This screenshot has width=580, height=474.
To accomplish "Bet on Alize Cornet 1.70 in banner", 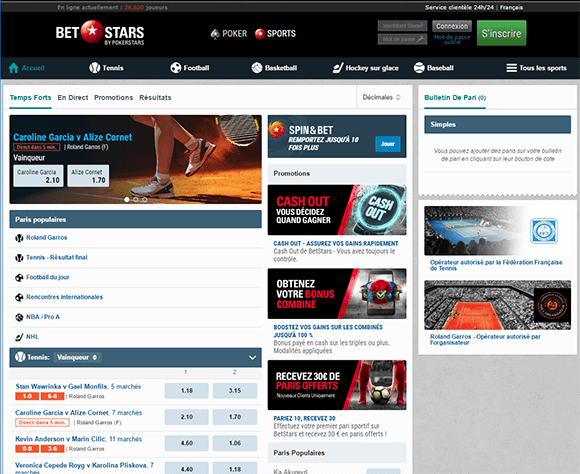I will point(88,176).
